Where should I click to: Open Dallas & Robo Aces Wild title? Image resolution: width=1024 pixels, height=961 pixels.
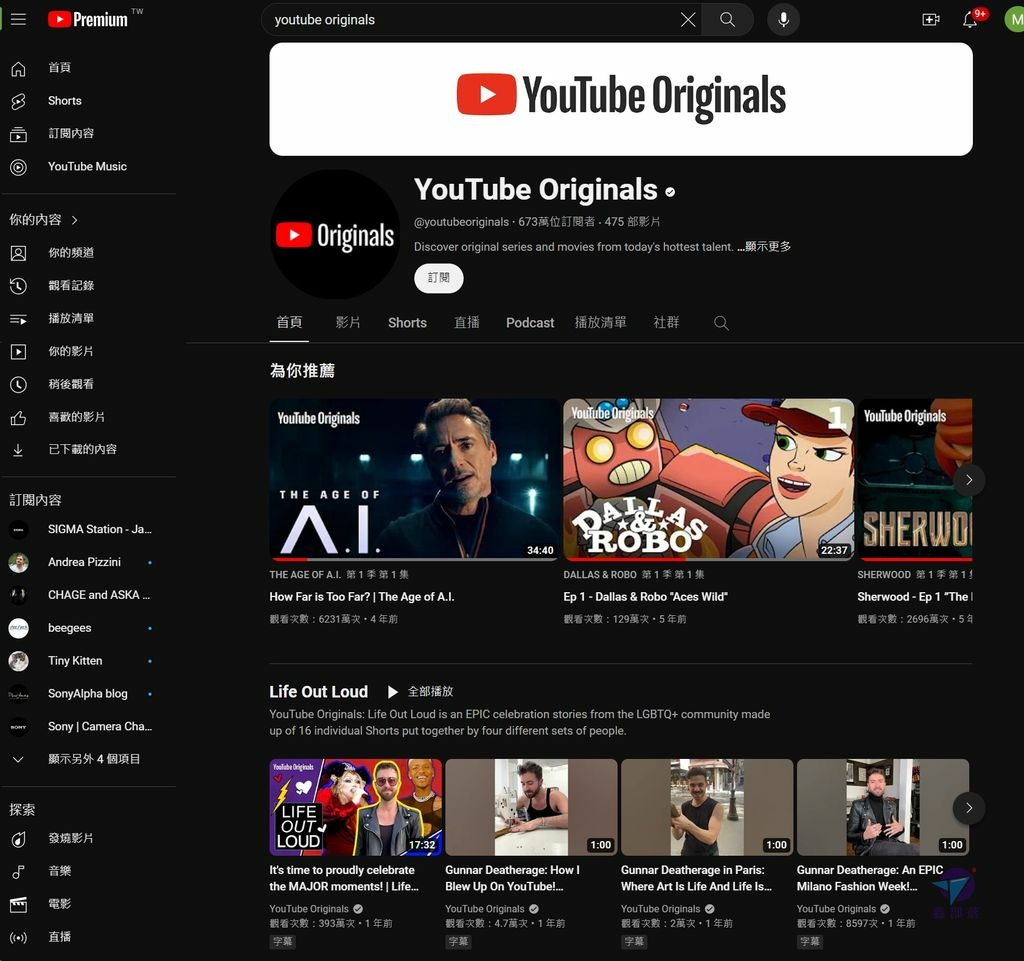[645, 597]
